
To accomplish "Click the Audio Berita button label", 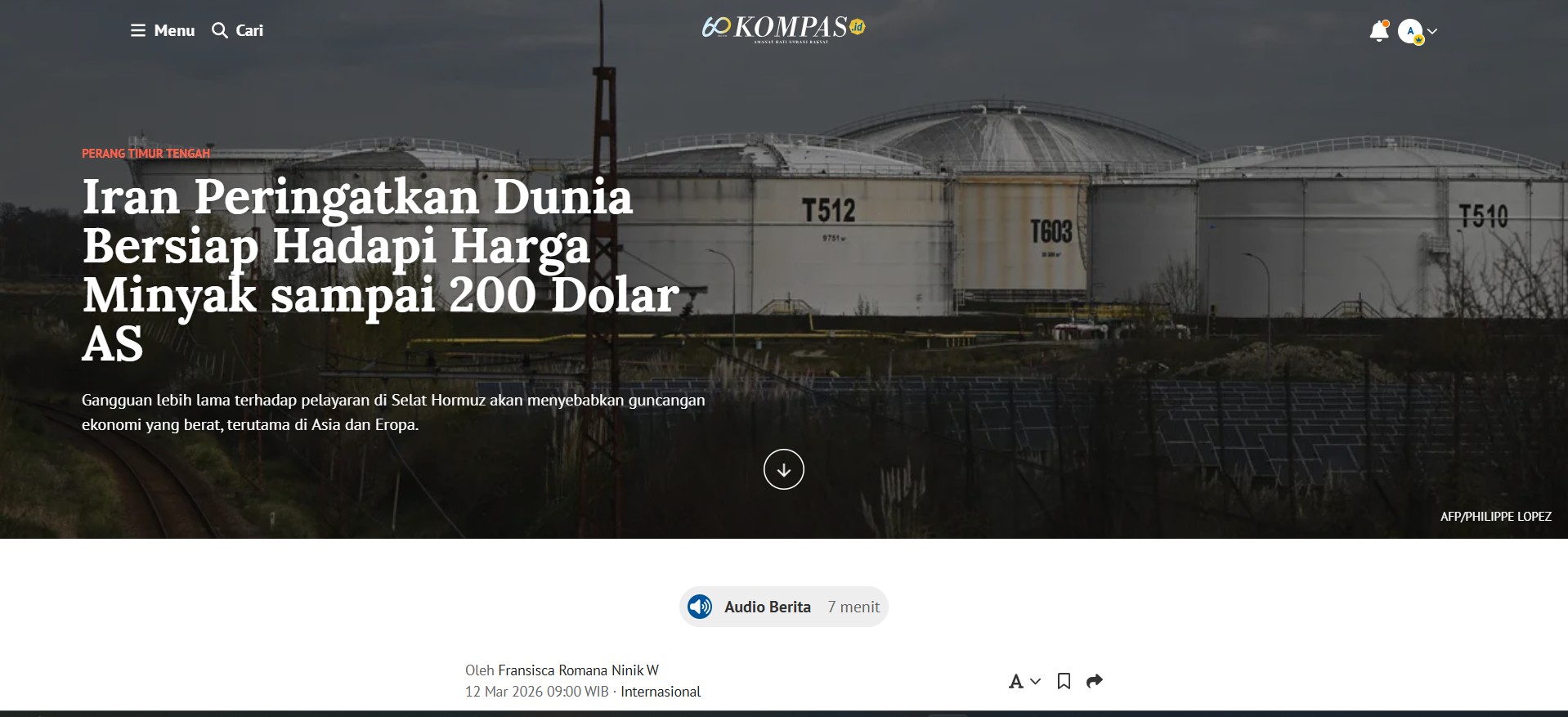I will [768, 607].
